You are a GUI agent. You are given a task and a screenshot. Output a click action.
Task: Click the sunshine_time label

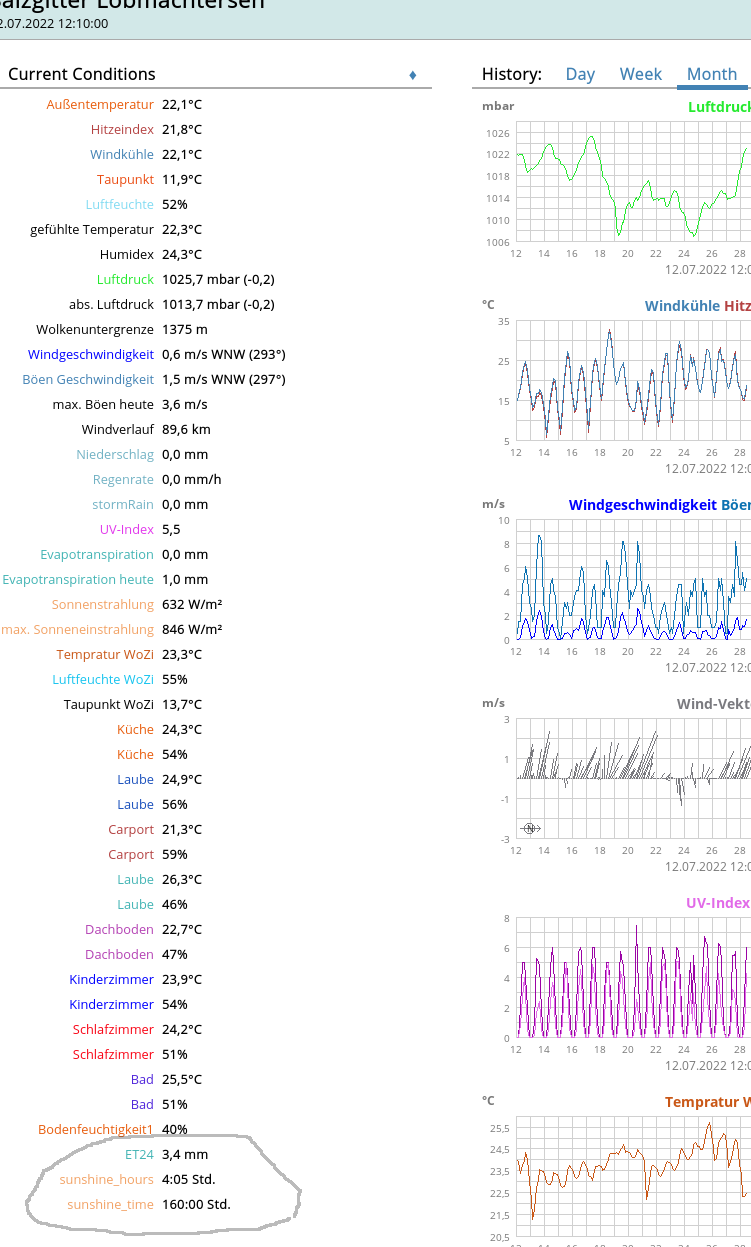click(x=111, y=1204)
